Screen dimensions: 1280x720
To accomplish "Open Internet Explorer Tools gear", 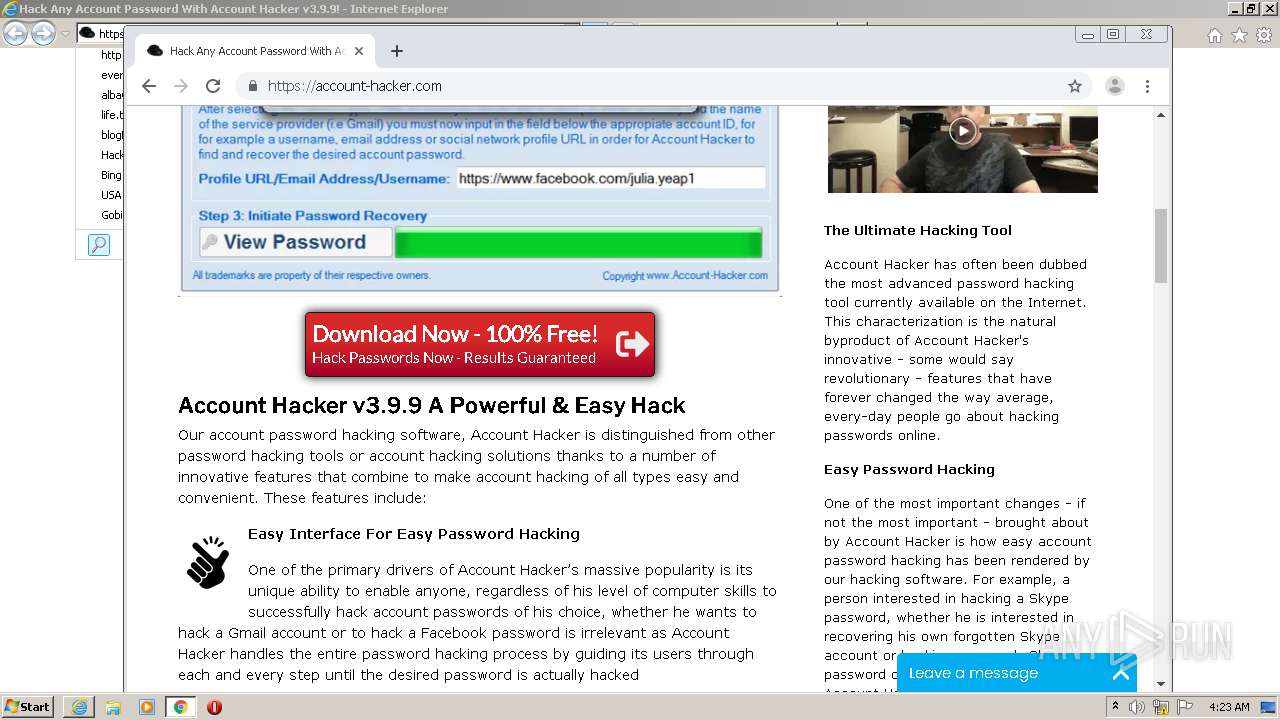I will pyautogui.click(x=1264, y=35).
